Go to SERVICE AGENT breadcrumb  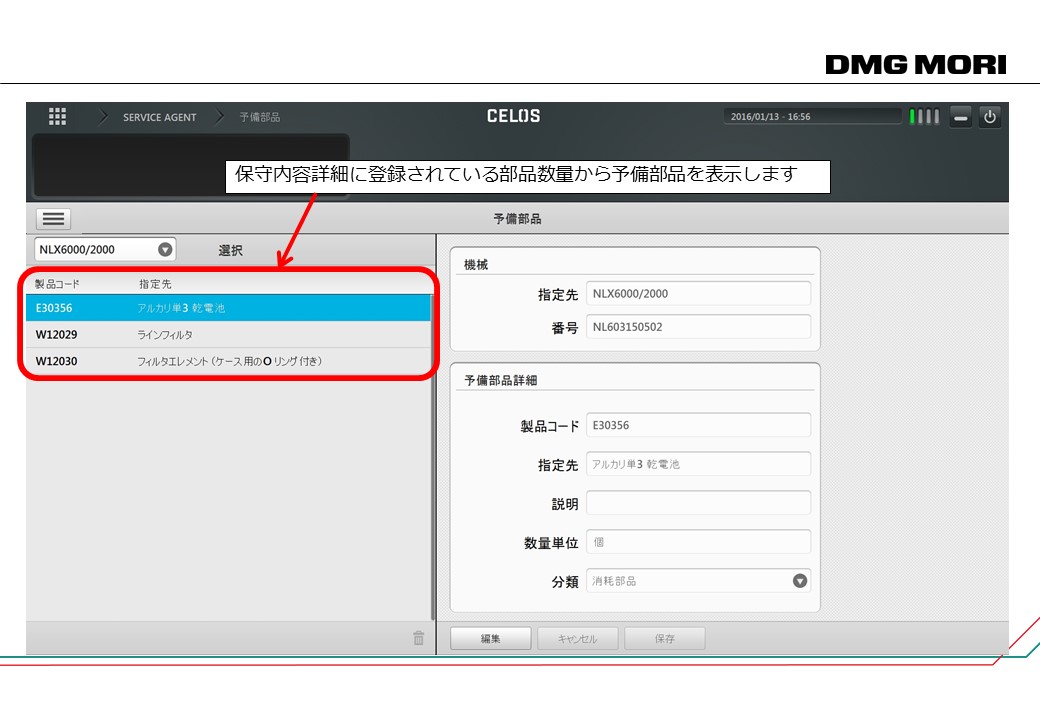[x=159, y=117]
